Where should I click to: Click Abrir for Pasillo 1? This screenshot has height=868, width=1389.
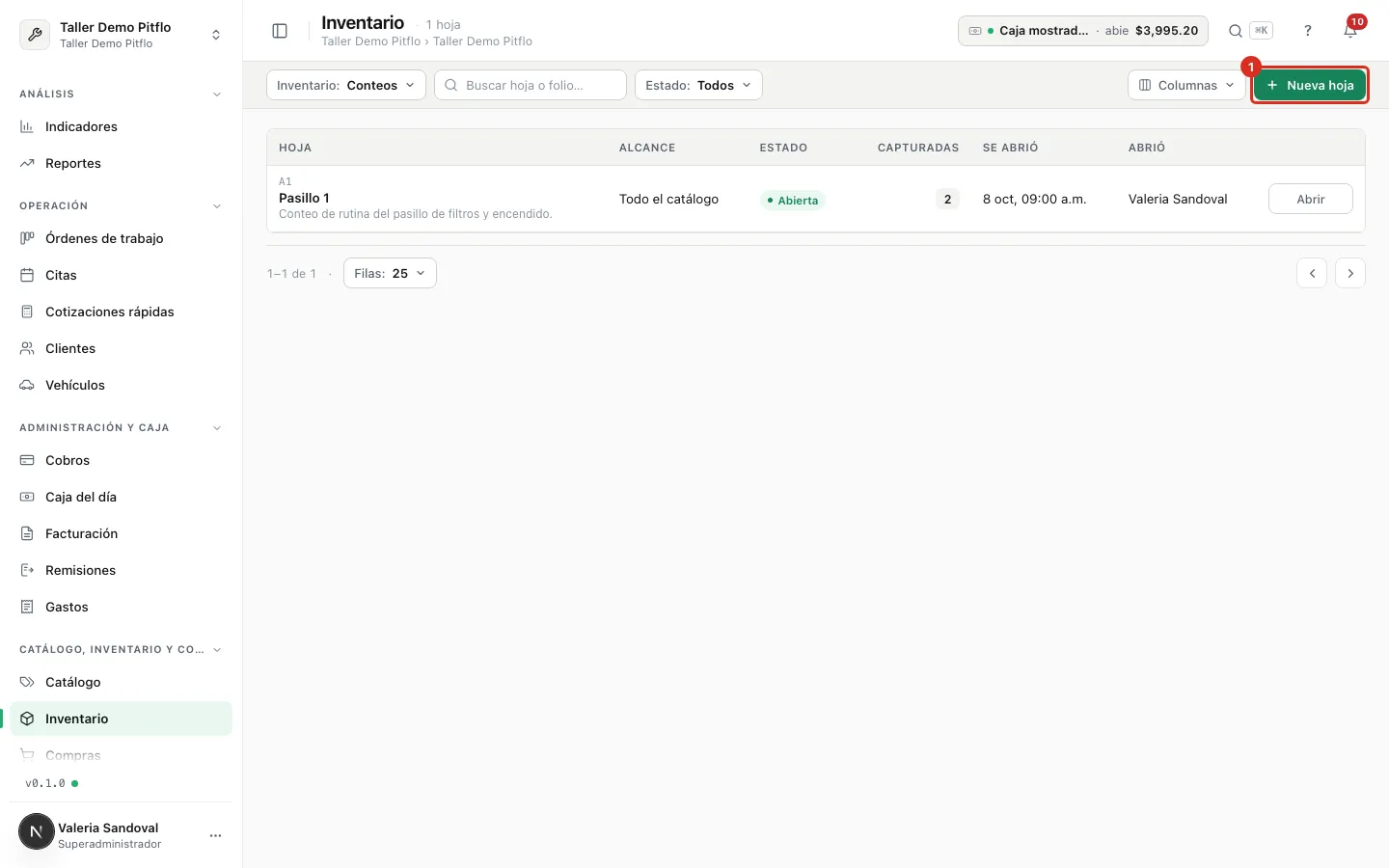(x=1310, y=199)
